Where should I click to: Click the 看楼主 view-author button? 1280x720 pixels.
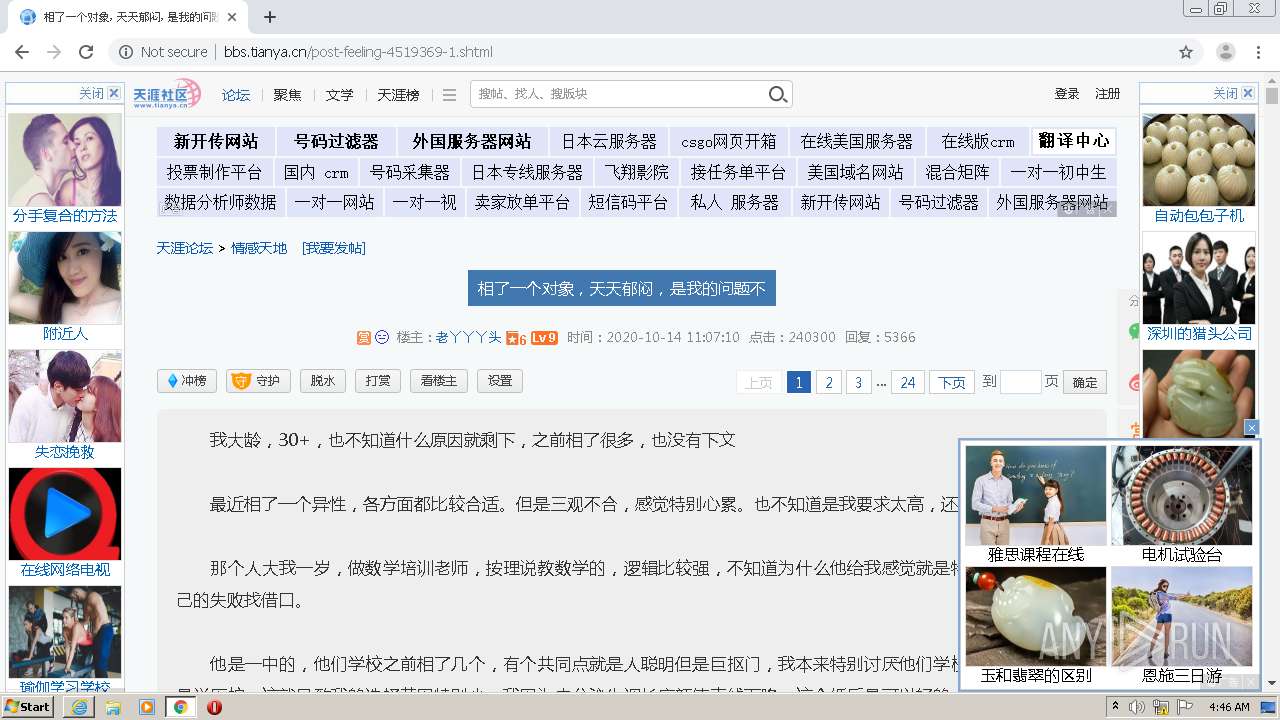pyautogui.click(x=439, y=381)
